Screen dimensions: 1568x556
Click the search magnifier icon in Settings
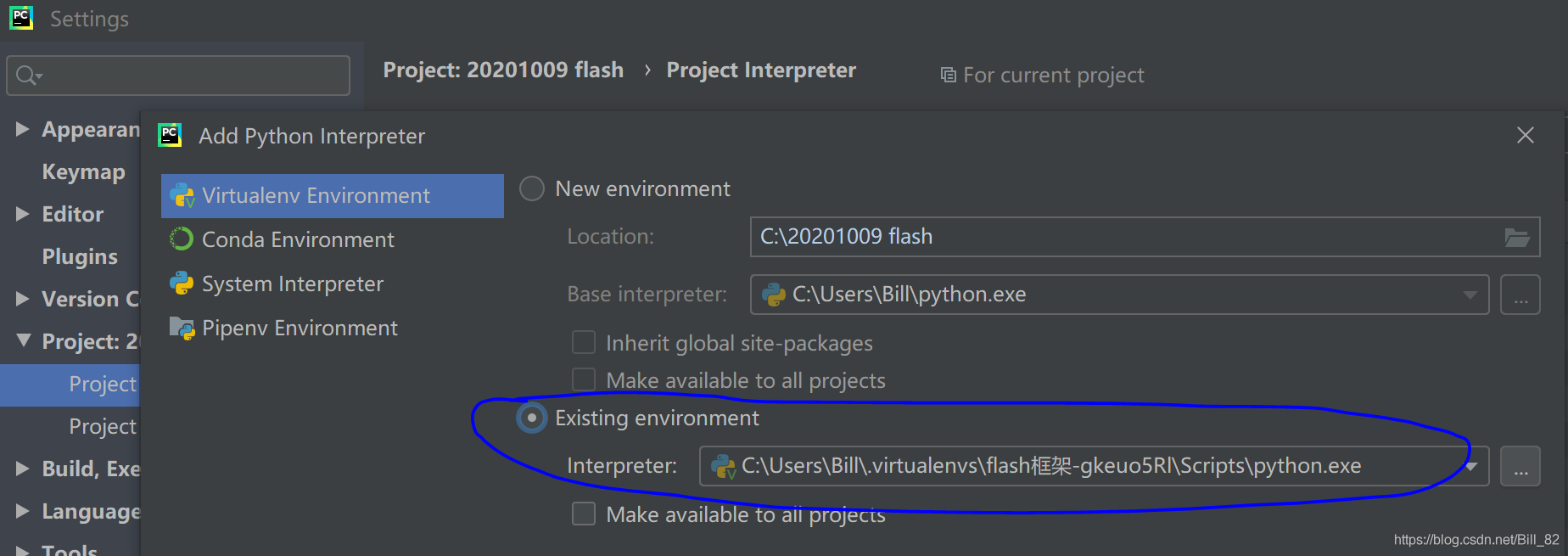coord(28,76)
